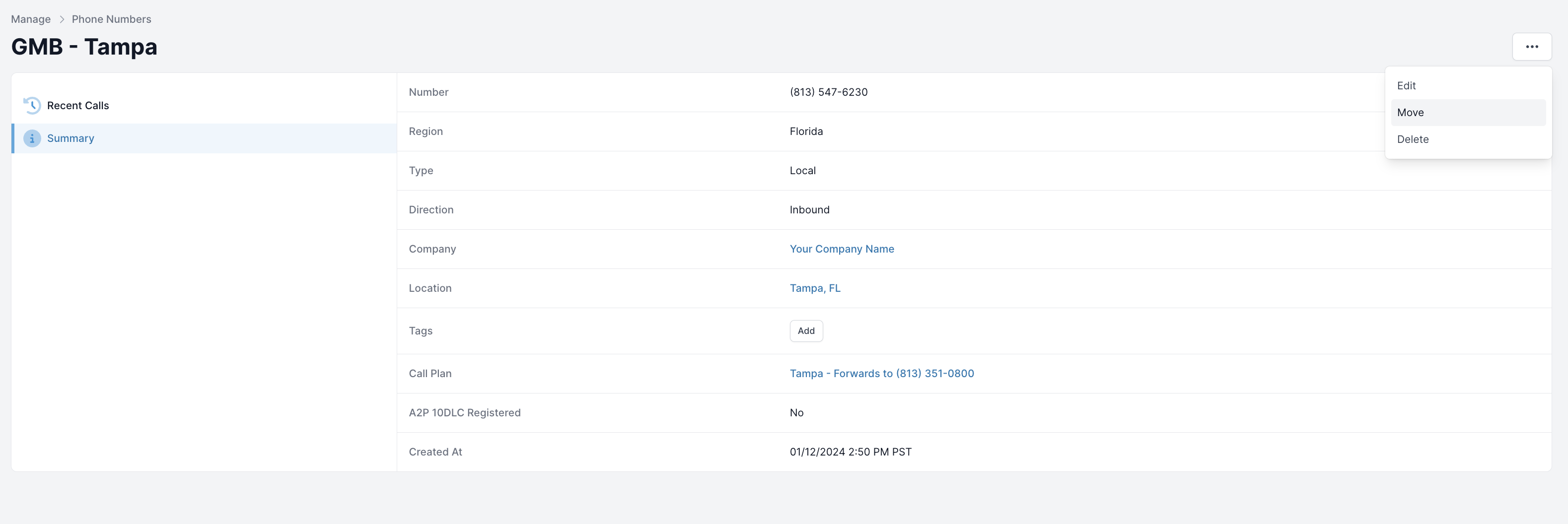The width and height of the screenshot is (1568, 524).
Task: Choose Move from the dropdown menu
Action: [1468, 113]
